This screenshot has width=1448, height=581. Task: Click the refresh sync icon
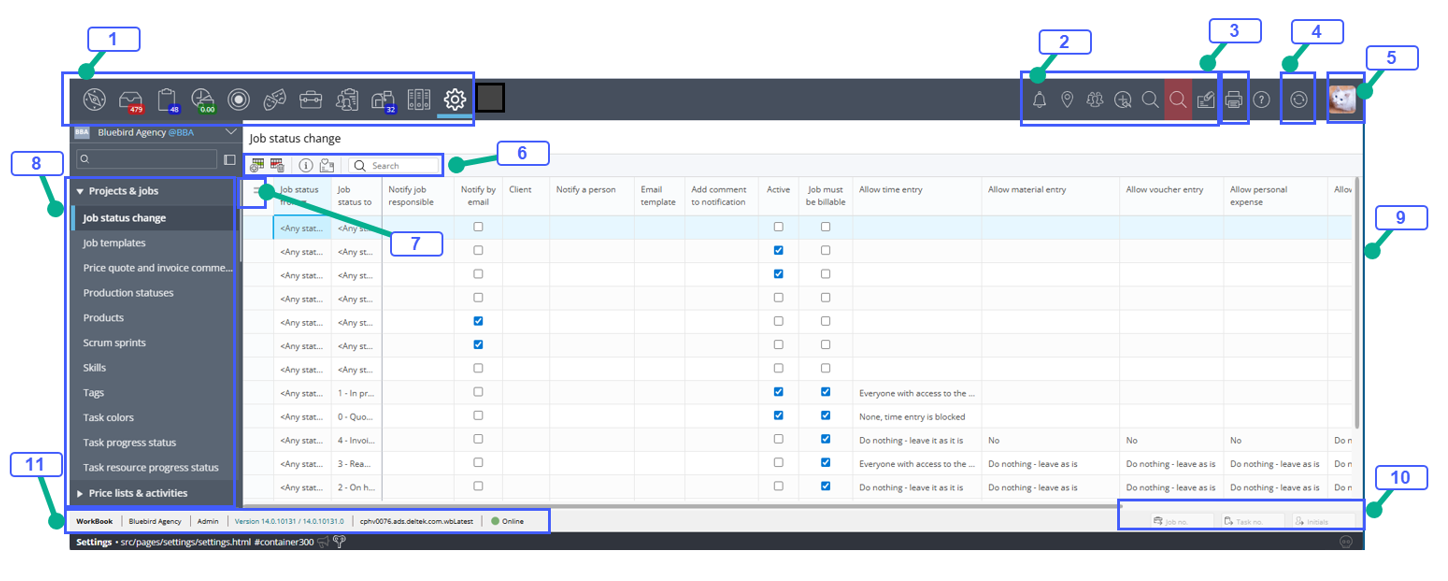coord(1299,99)
